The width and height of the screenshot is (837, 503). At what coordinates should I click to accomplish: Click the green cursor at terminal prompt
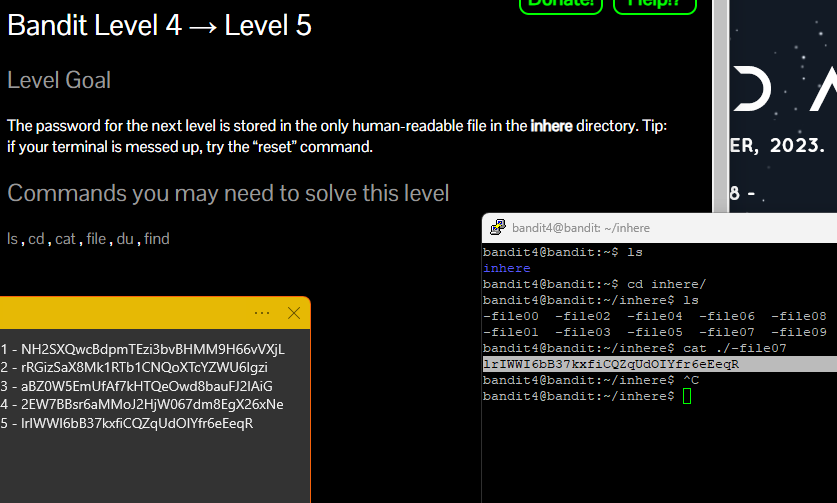coord(686,396)
